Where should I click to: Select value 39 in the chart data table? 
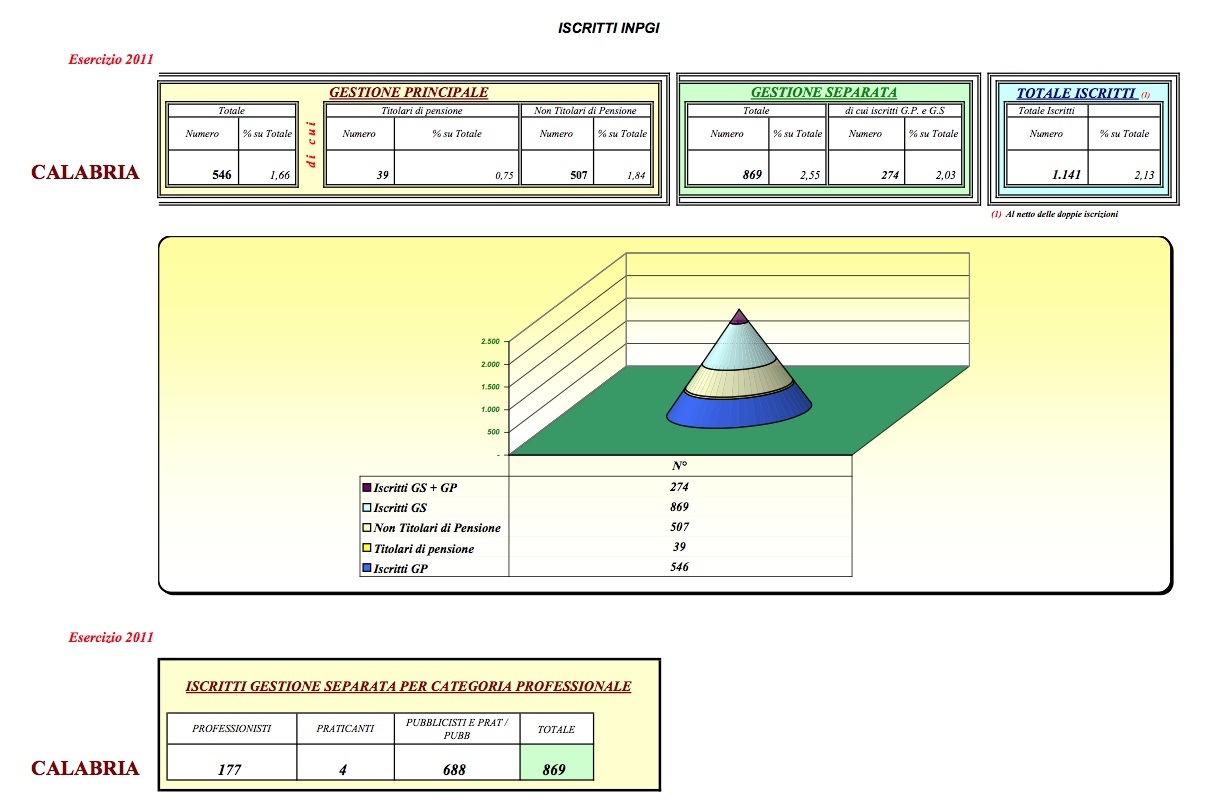(x=680, y=547)
